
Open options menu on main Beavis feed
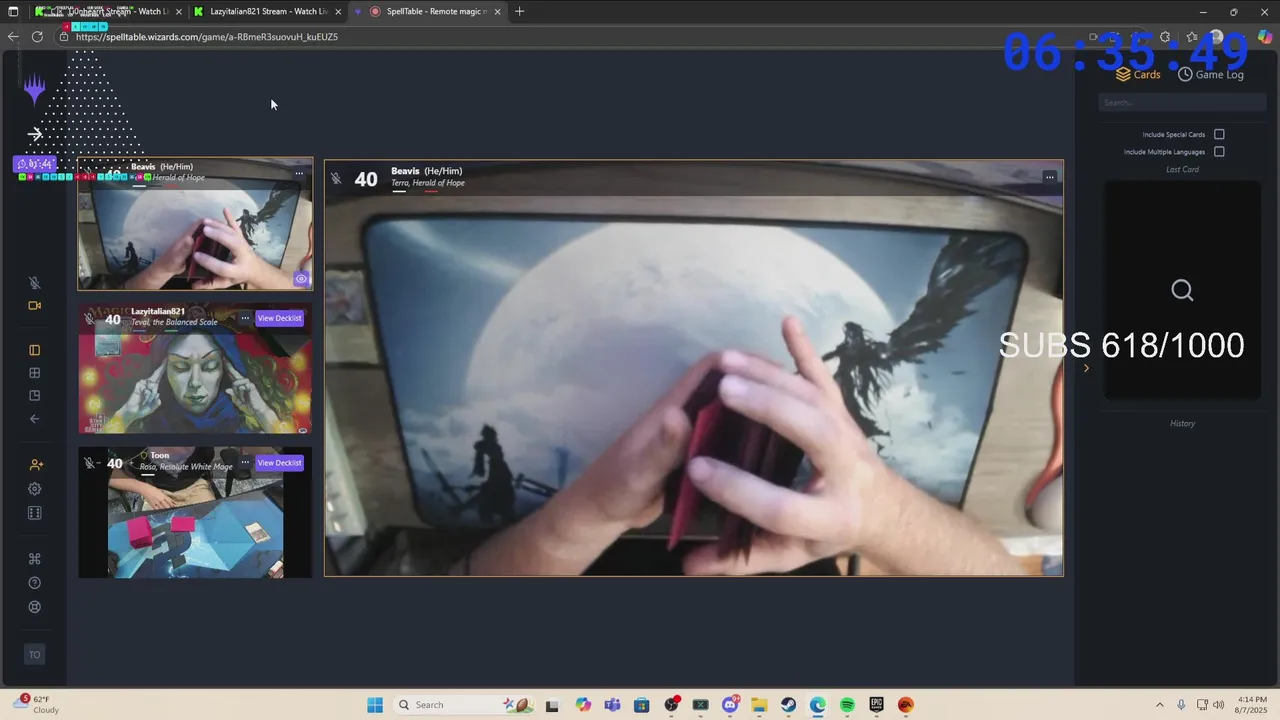[1049, 177]
